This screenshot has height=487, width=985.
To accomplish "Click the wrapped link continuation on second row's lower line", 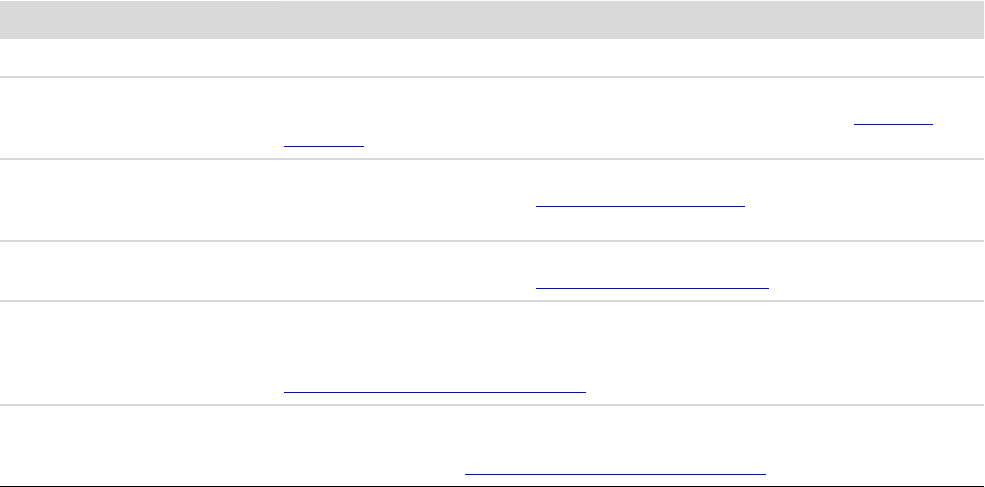I will [323, 144].
